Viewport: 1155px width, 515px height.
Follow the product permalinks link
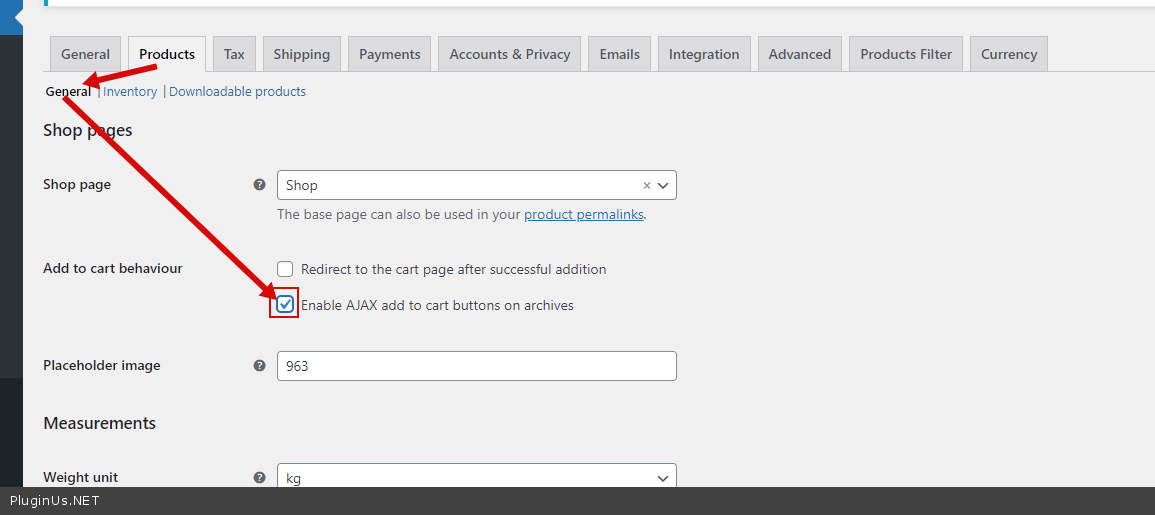[x=583, y=214]
